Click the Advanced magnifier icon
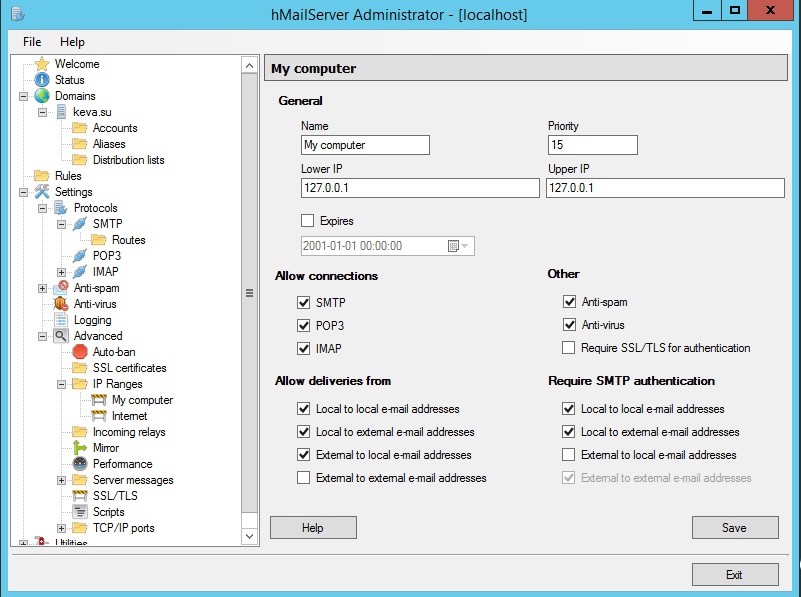This screenshot has width=801, height=597. (x=61, y=336)
